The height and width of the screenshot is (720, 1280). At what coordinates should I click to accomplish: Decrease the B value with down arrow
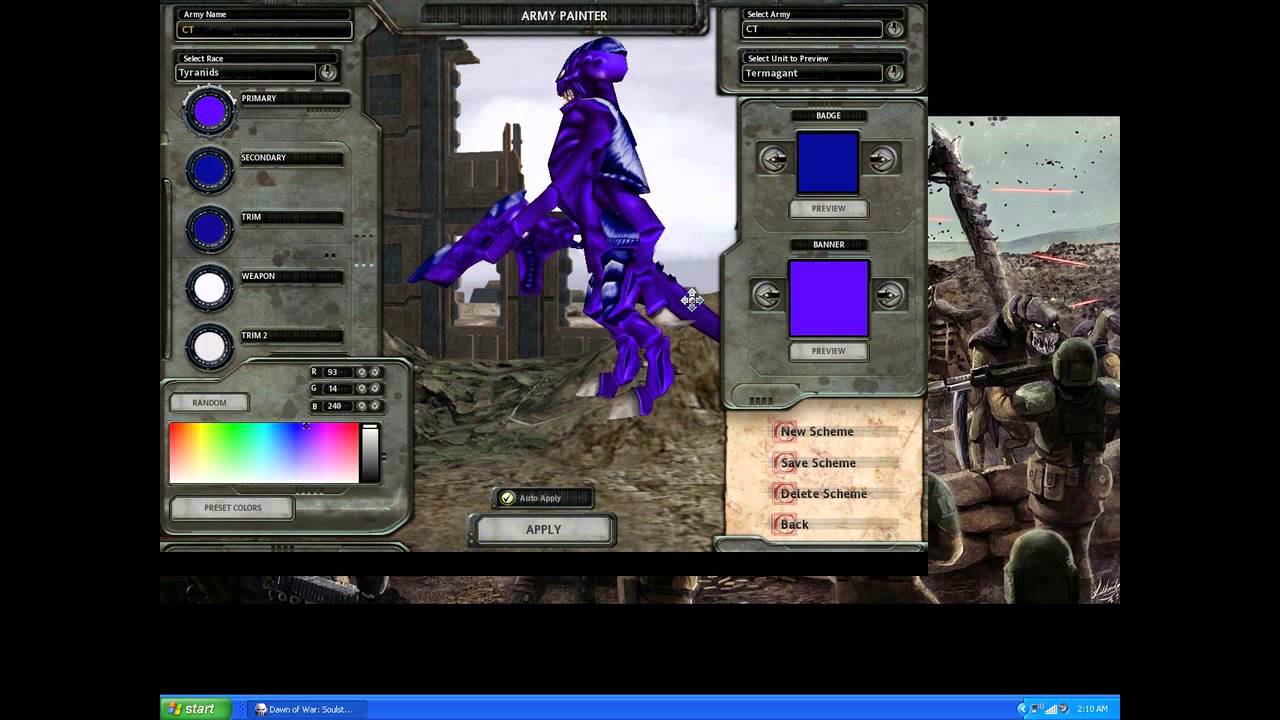coord(375,405)
